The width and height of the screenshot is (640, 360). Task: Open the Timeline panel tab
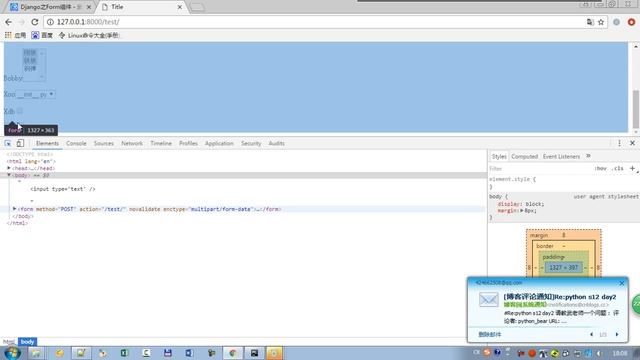pos(161,143)
